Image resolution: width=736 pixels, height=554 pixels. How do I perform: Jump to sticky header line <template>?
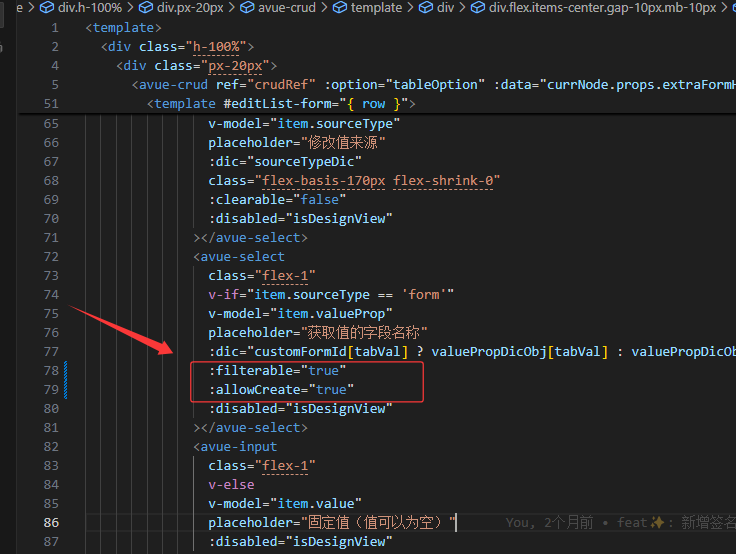[x=124, y=28]
